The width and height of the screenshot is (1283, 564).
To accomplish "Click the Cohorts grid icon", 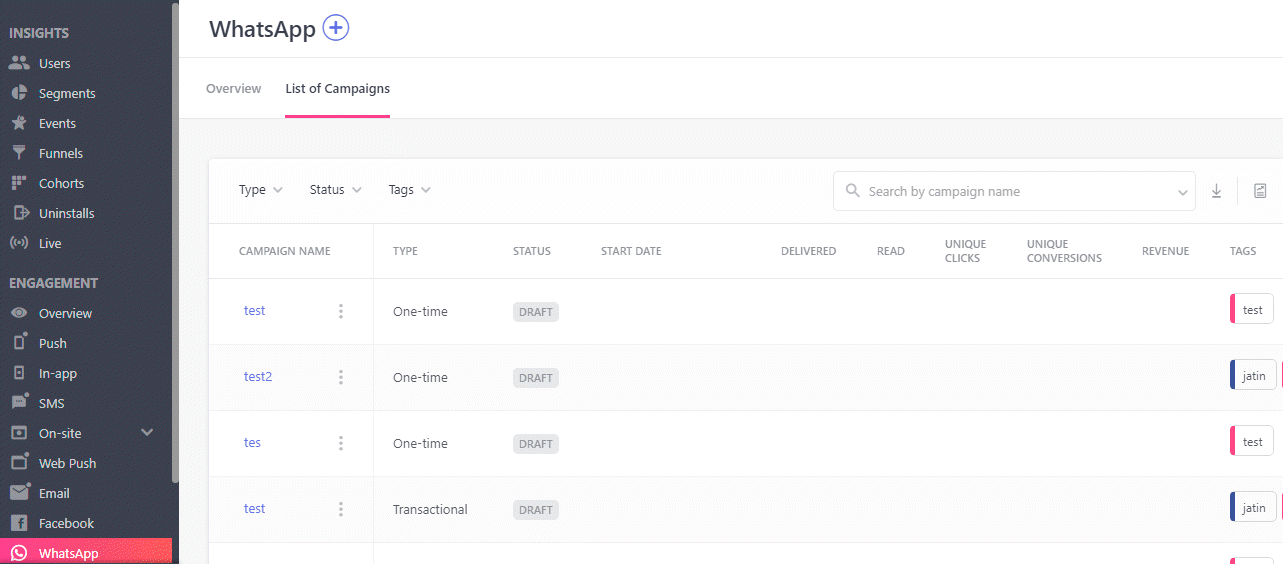I will (19, 183).
